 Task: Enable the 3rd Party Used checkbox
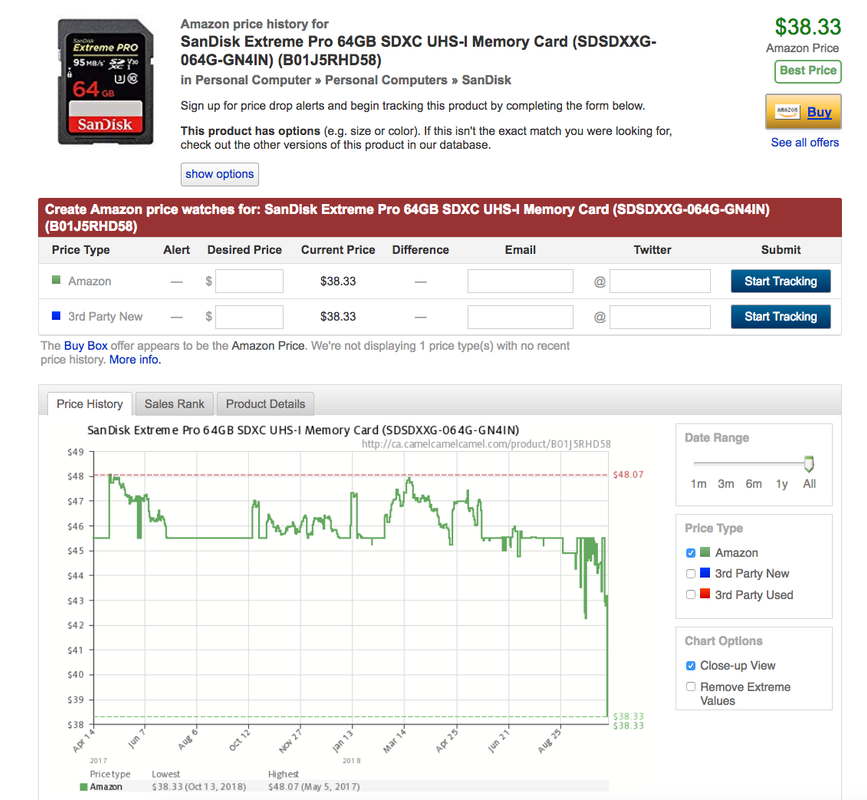point(691,594)
